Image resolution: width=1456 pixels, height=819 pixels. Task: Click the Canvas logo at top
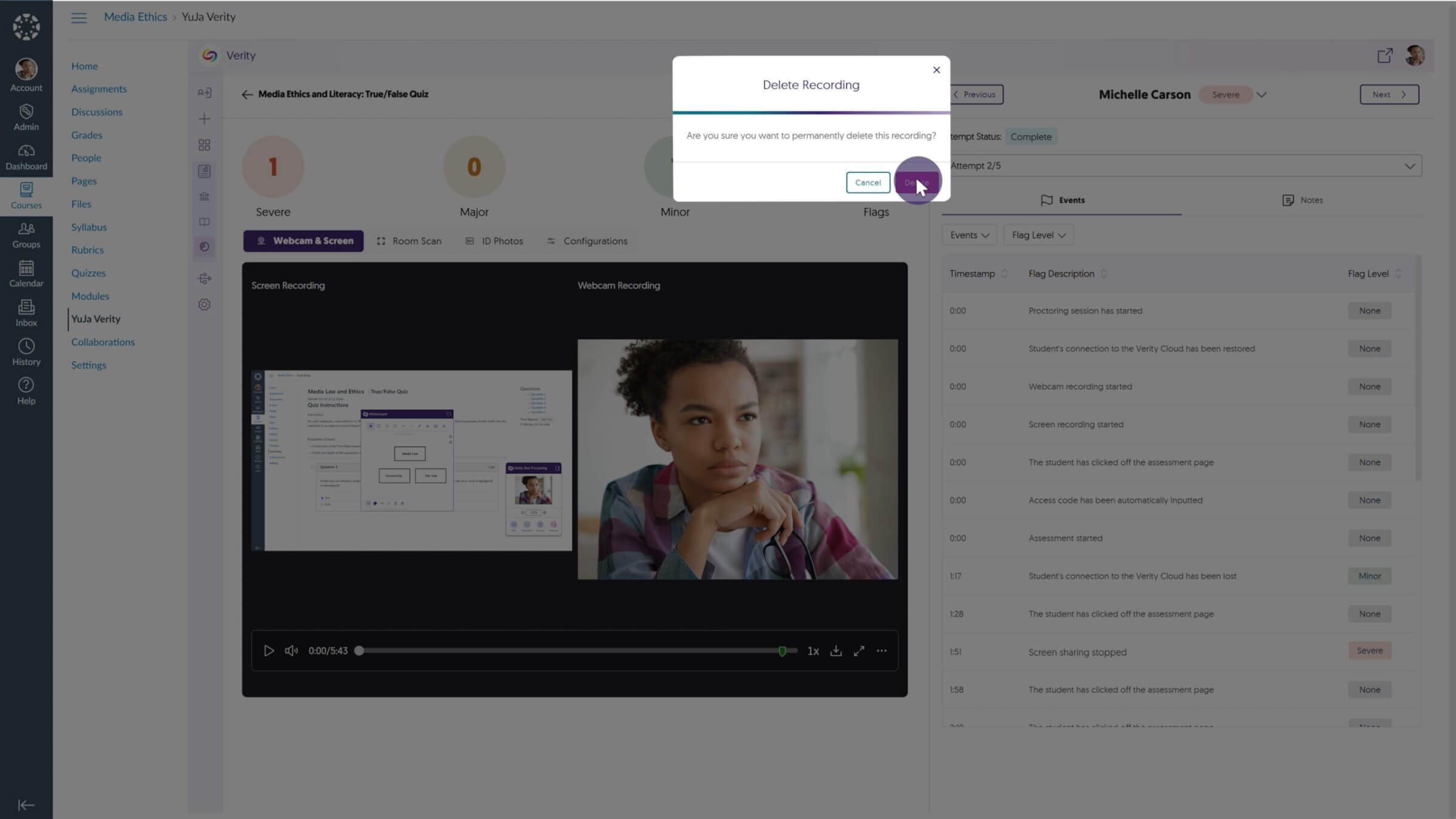point(26,27)
